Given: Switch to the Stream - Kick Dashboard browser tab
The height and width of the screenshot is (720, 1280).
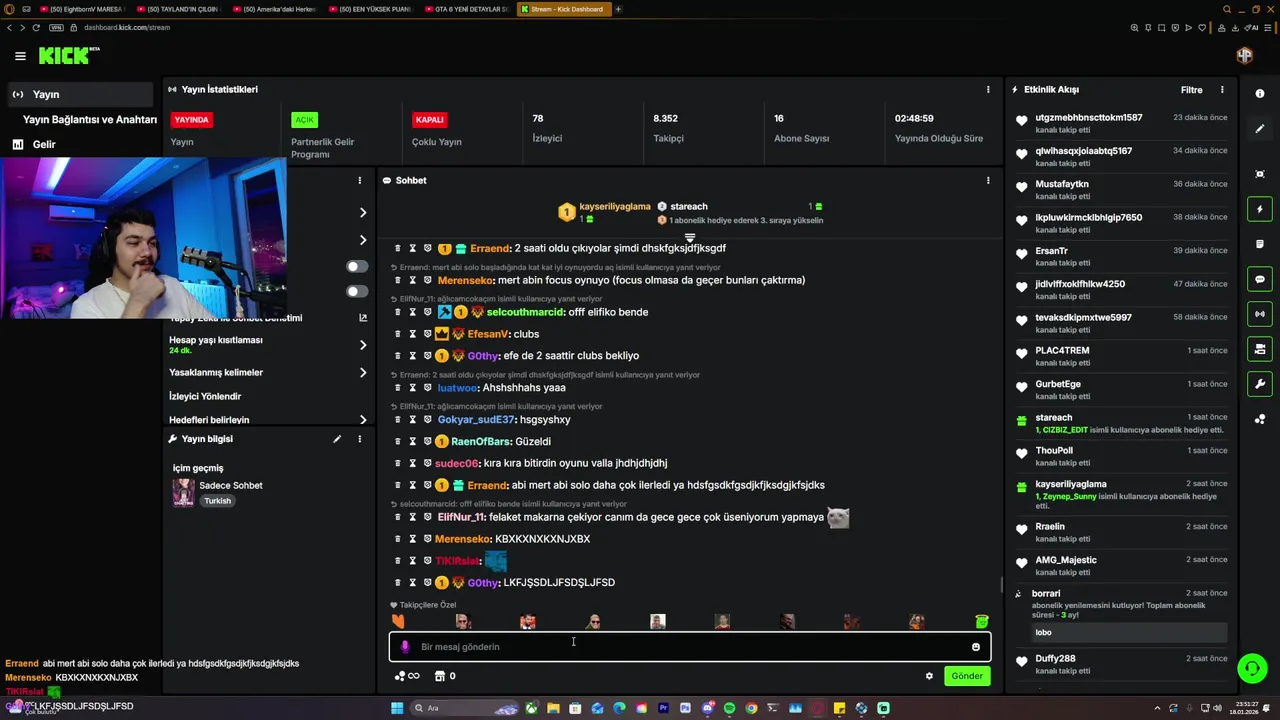Looking at the screenshot, I should click(563, 9).
